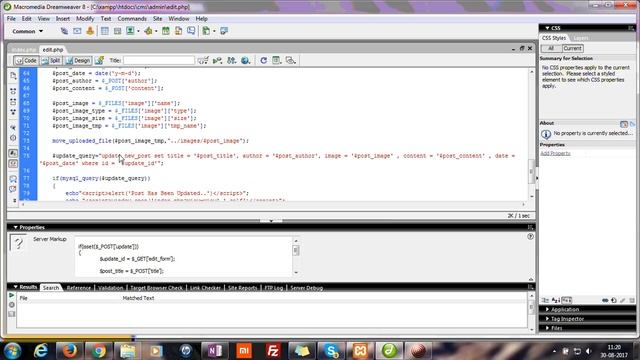Click the Attach Style Sheet link icon
Viewport: 640px width, 360px height.
coord(605,300)
